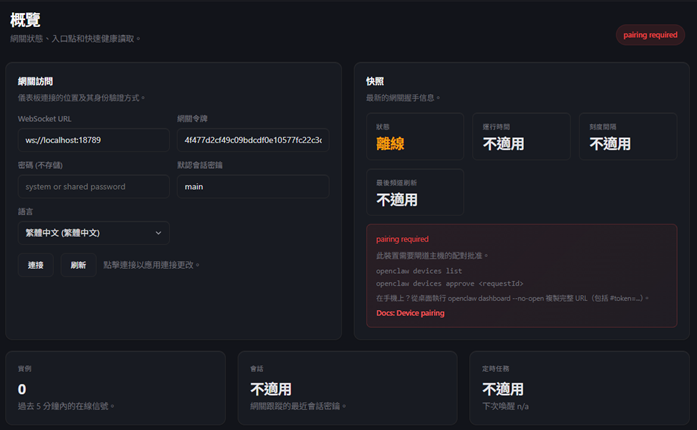
Task: Click the chevron arrow in the language selector
Action: click(x=158, y=233)
